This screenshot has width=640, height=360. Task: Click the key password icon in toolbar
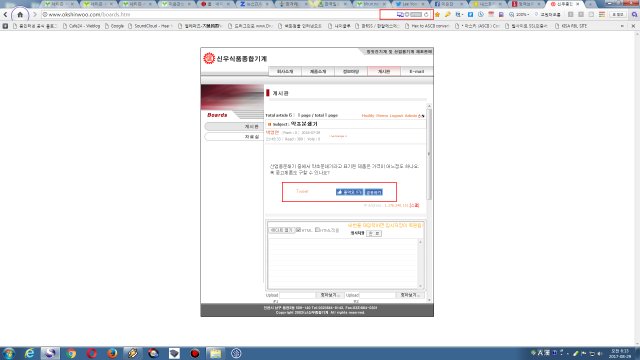448,15
